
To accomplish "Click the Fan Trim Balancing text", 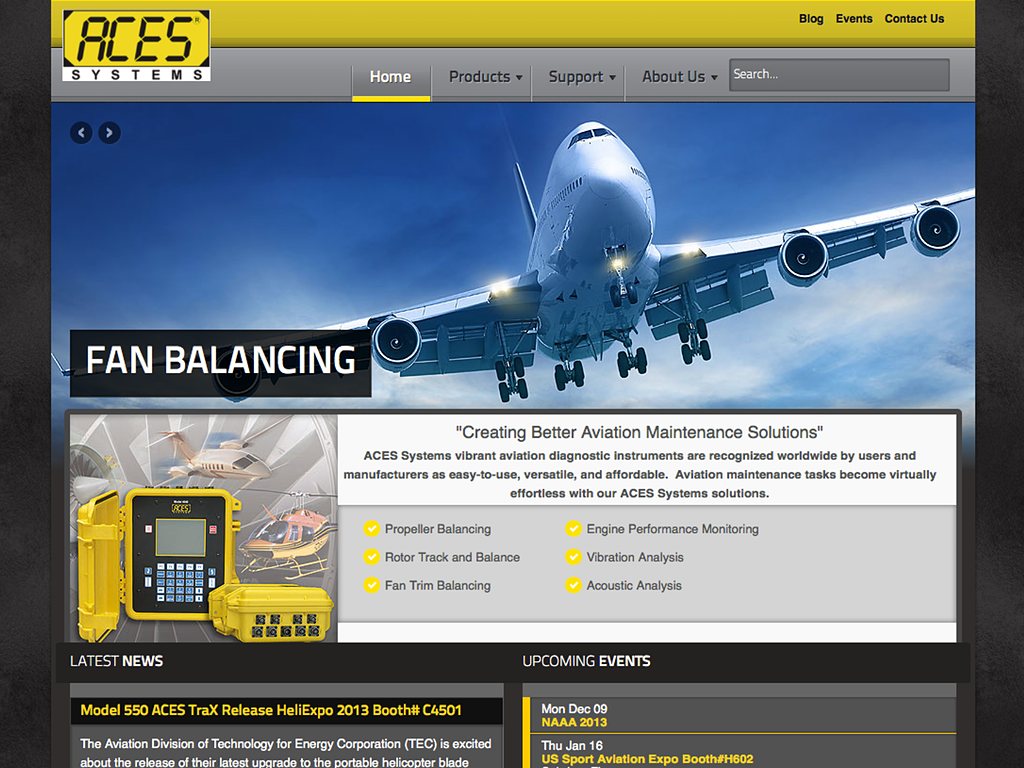I will point(438,585).
